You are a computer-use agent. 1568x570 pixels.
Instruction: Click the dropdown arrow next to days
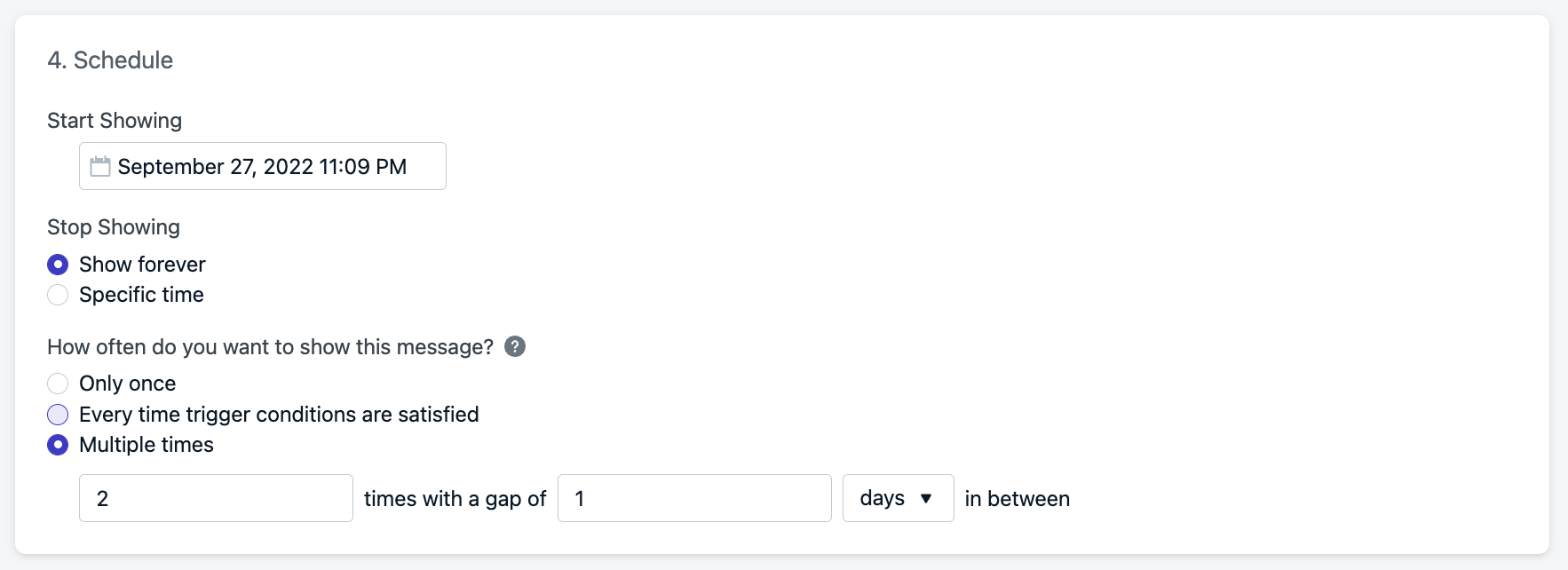pos(926,498)
